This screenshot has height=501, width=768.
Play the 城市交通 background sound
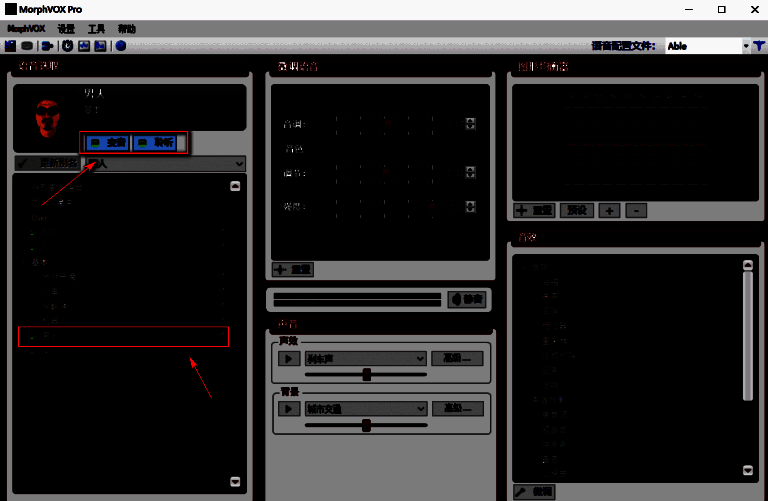[x=288, y=408]
